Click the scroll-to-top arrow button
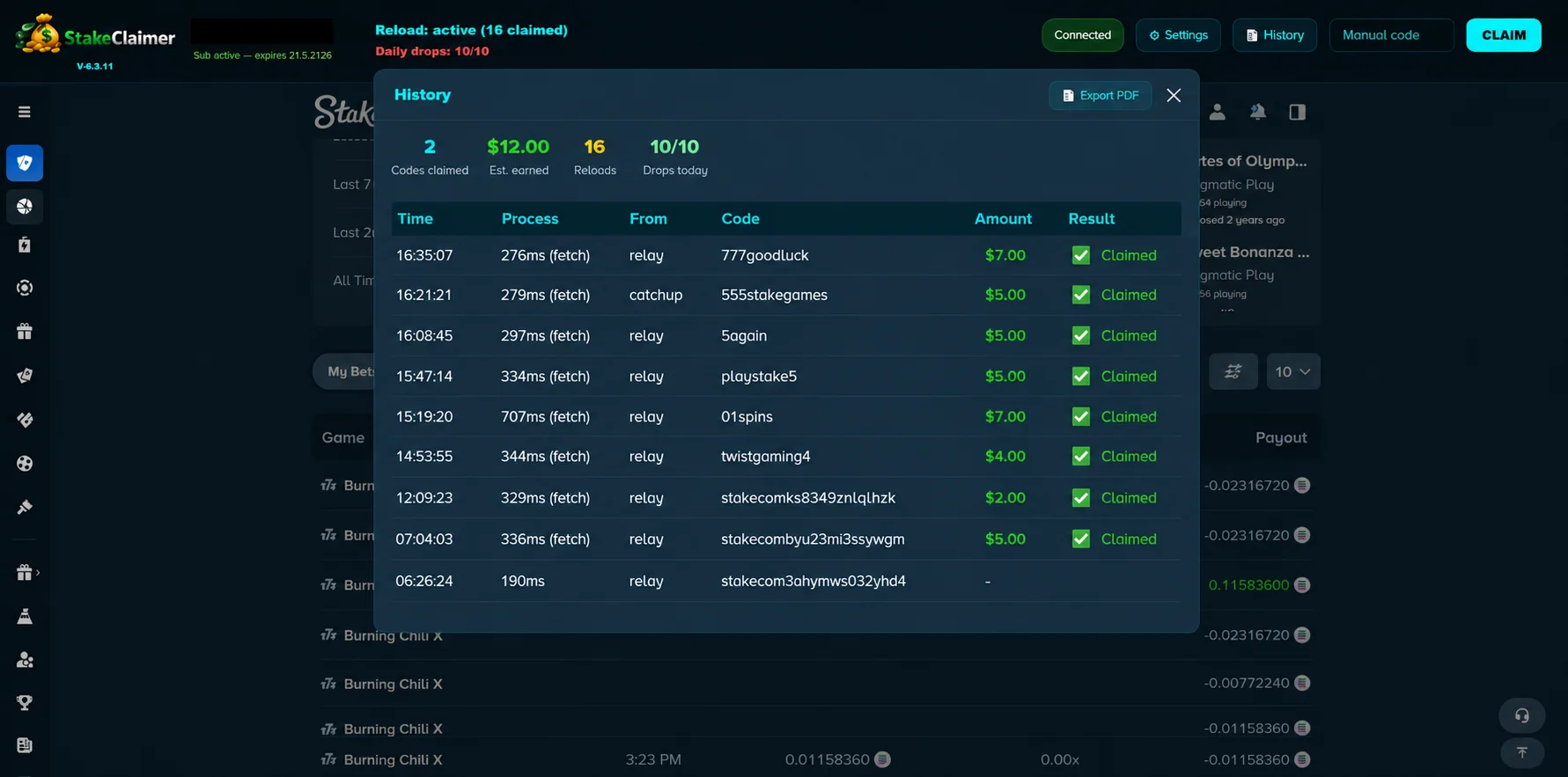Image resolution: width=1568 pixels, height=777 pixels. pyautogui.click(x=1521, y=753)
